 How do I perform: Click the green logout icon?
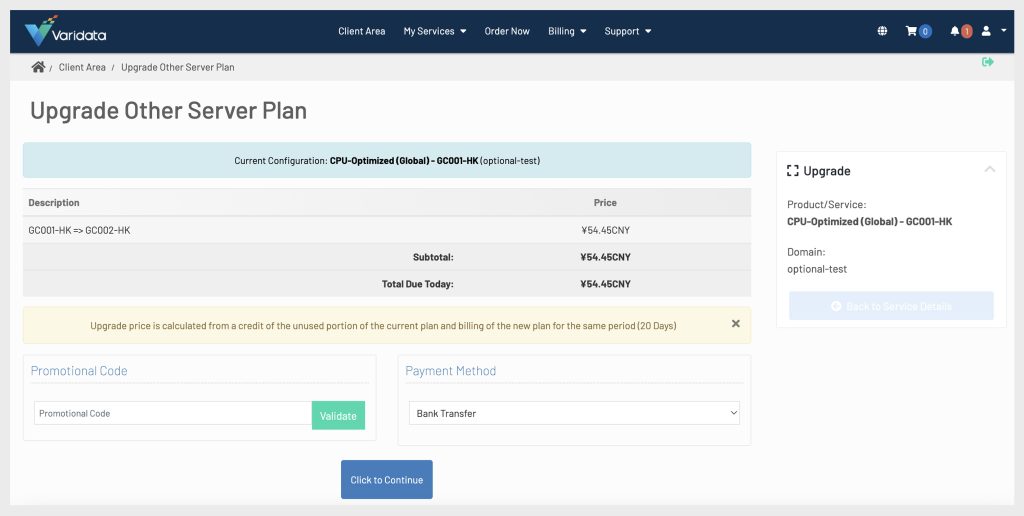988,62
